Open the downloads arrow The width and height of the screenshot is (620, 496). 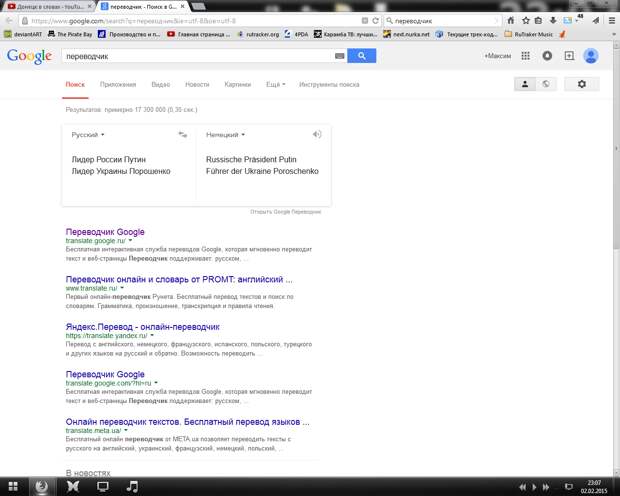(553, 21)
